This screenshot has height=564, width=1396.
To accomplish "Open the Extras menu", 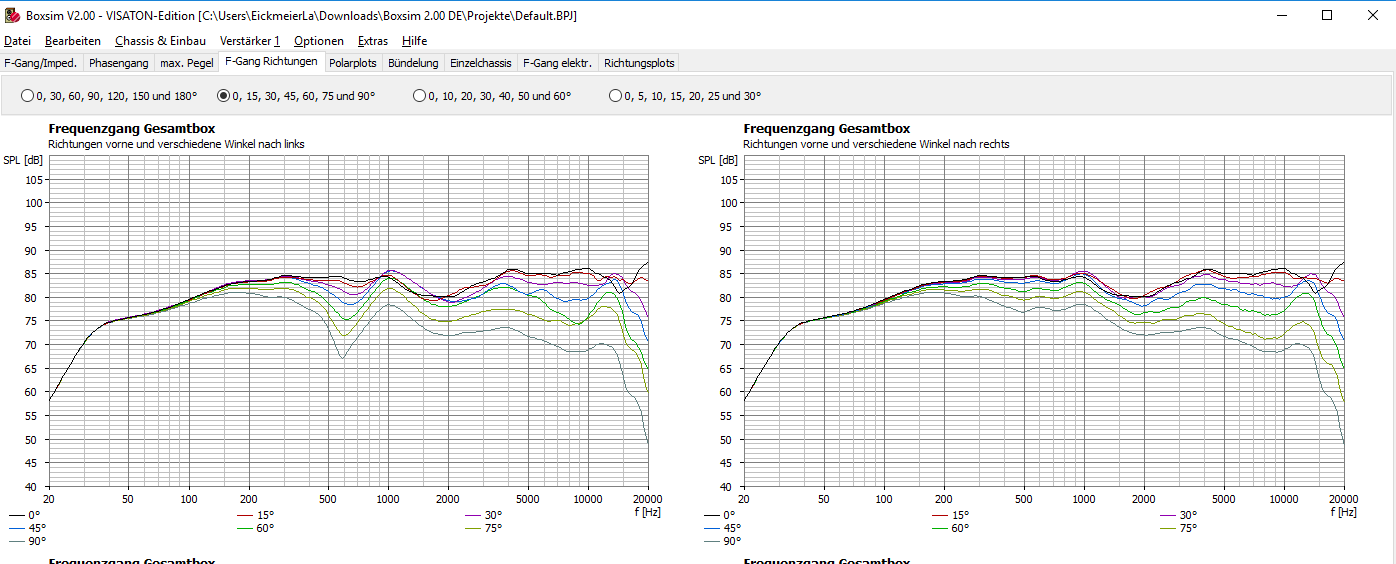I will [373, 41].
